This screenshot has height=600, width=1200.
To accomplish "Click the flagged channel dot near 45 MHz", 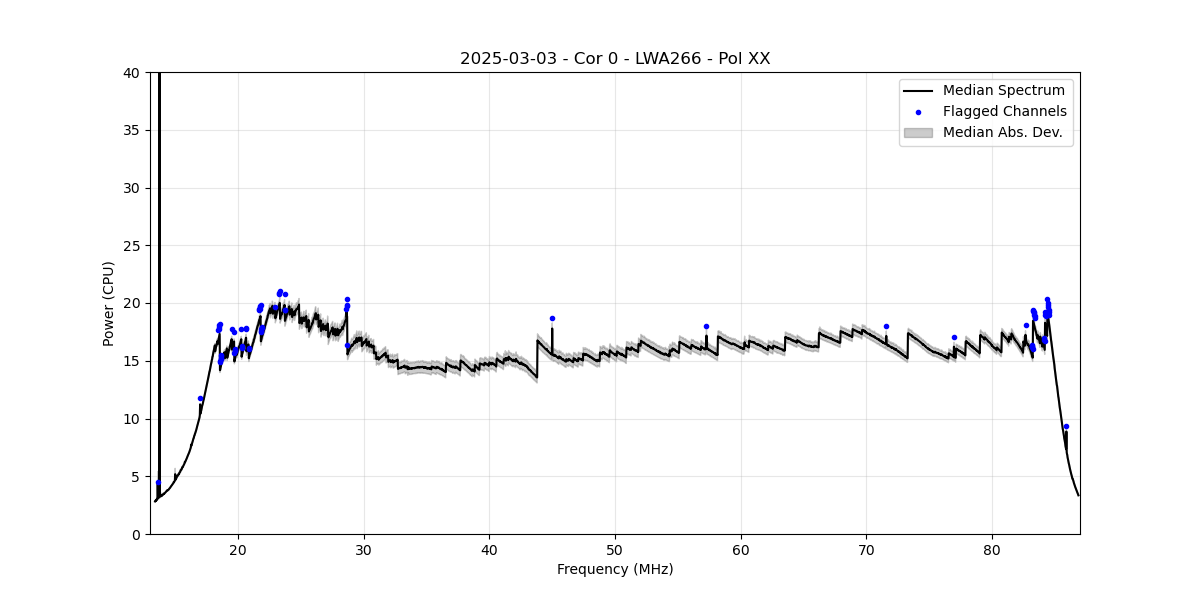I will coord(552,319).
